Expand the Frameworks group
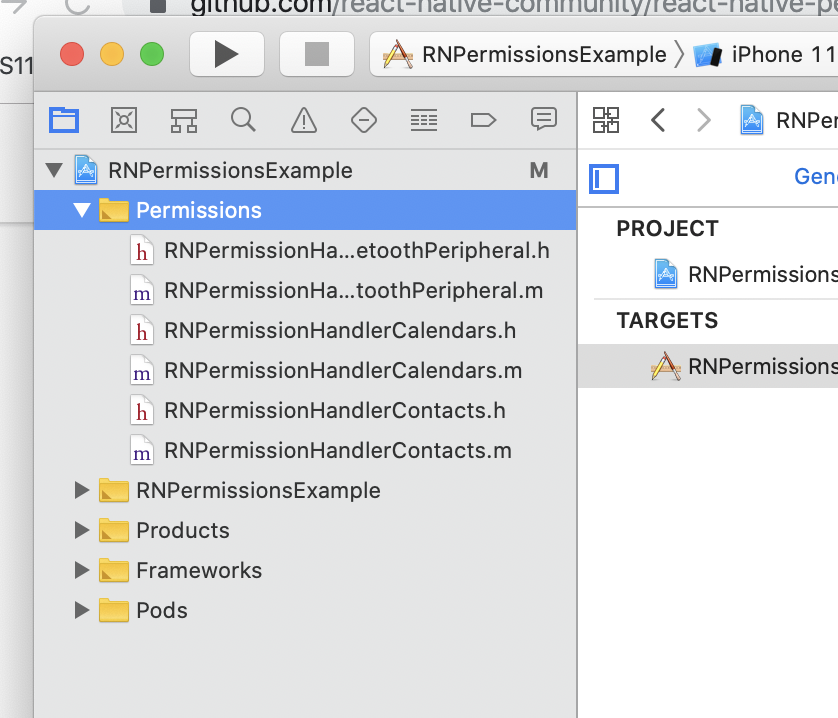Screen dimensions: 838x718 tap(81, 570)
